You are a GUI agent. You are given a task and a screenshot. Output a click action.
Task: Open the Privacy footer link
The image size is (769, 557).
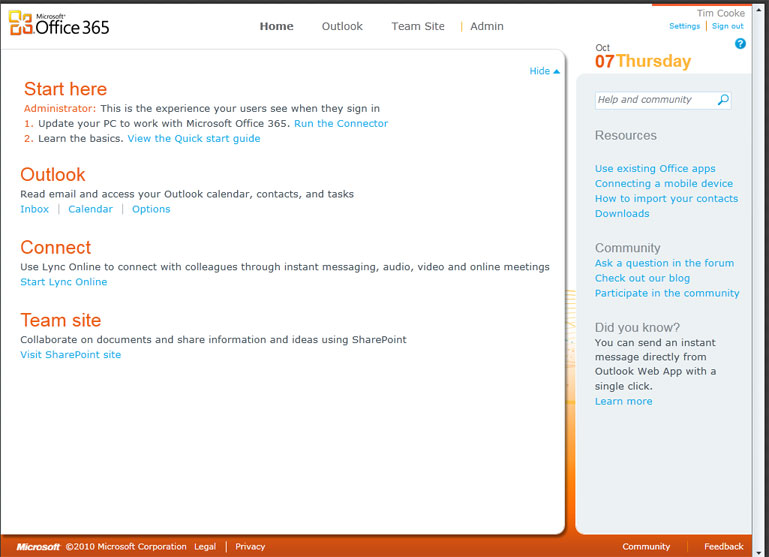(x=250, y=547)
